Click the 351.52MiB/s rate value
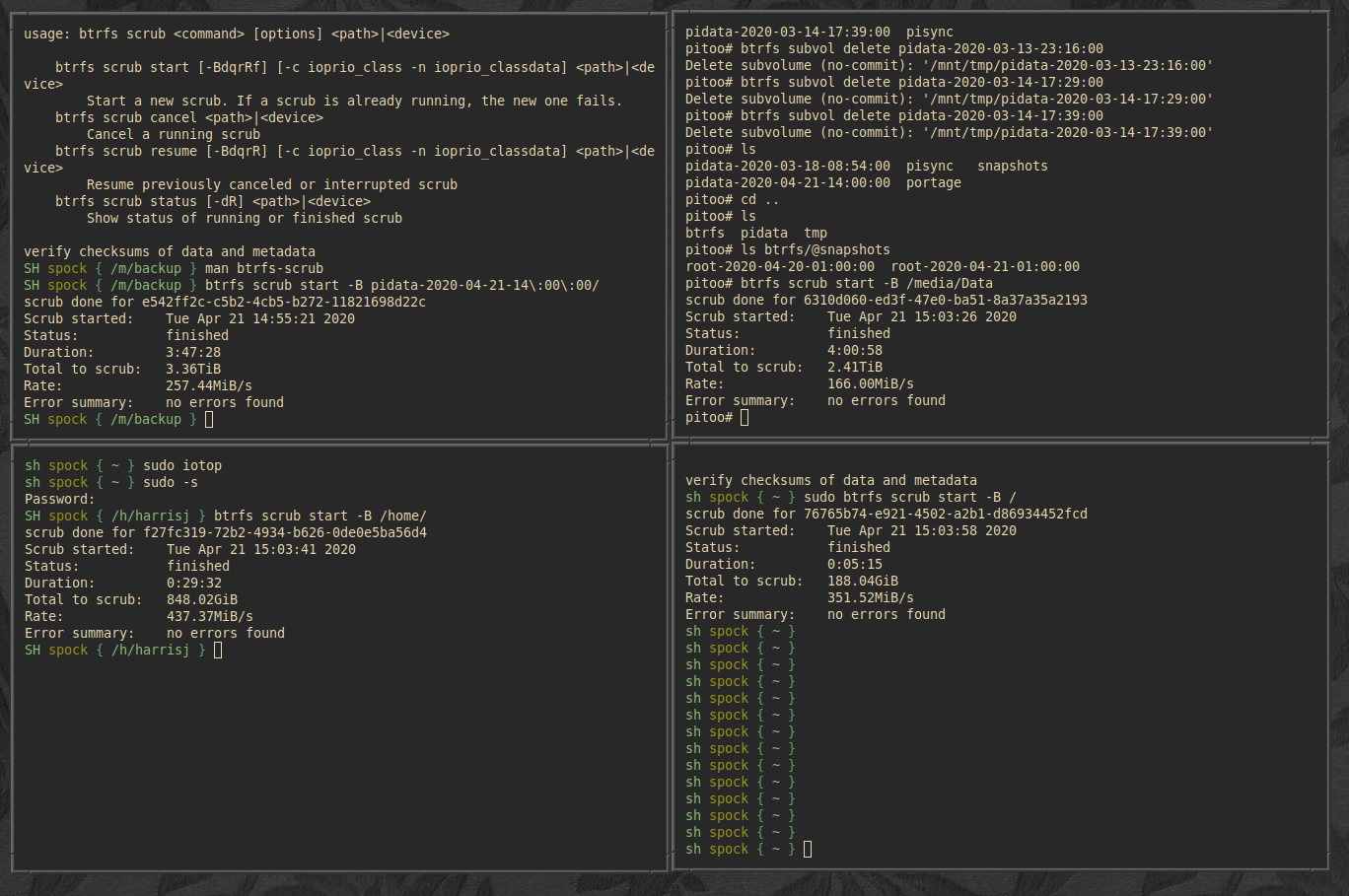Image resolution: width=1349 pixels, height=896 pixels. coord(870,597)
